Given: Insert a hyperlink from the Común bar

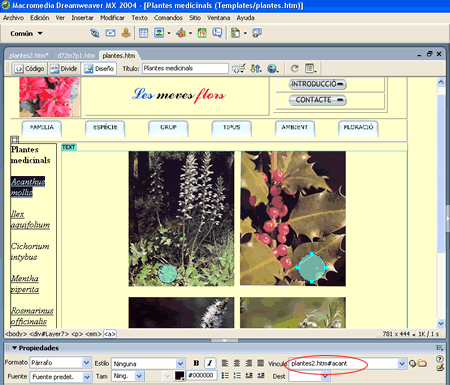Looking at the screenshot, I should point(95,33).
